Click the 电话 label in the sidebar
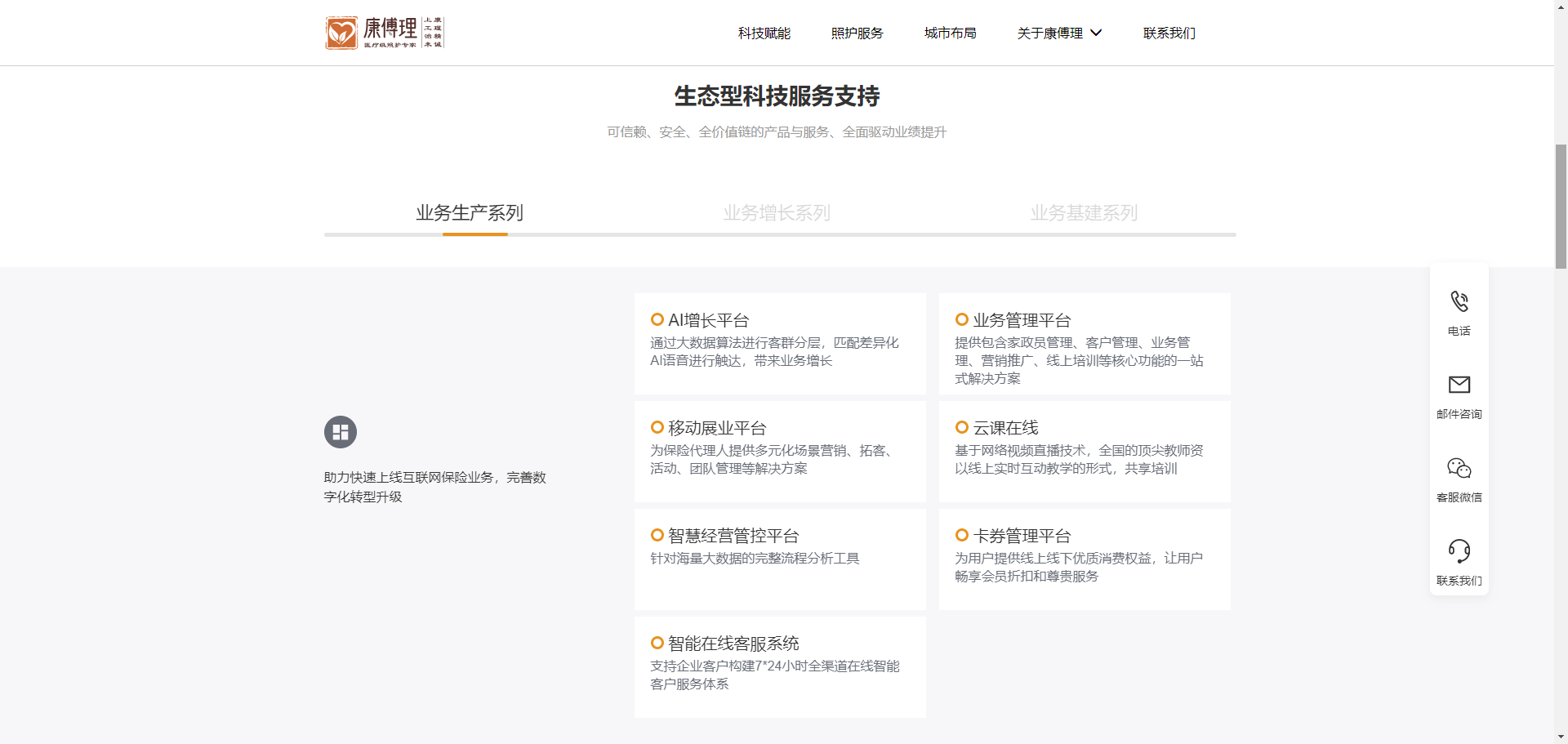This screenshot has height=744, width=1568. [x=1459, y=331]
